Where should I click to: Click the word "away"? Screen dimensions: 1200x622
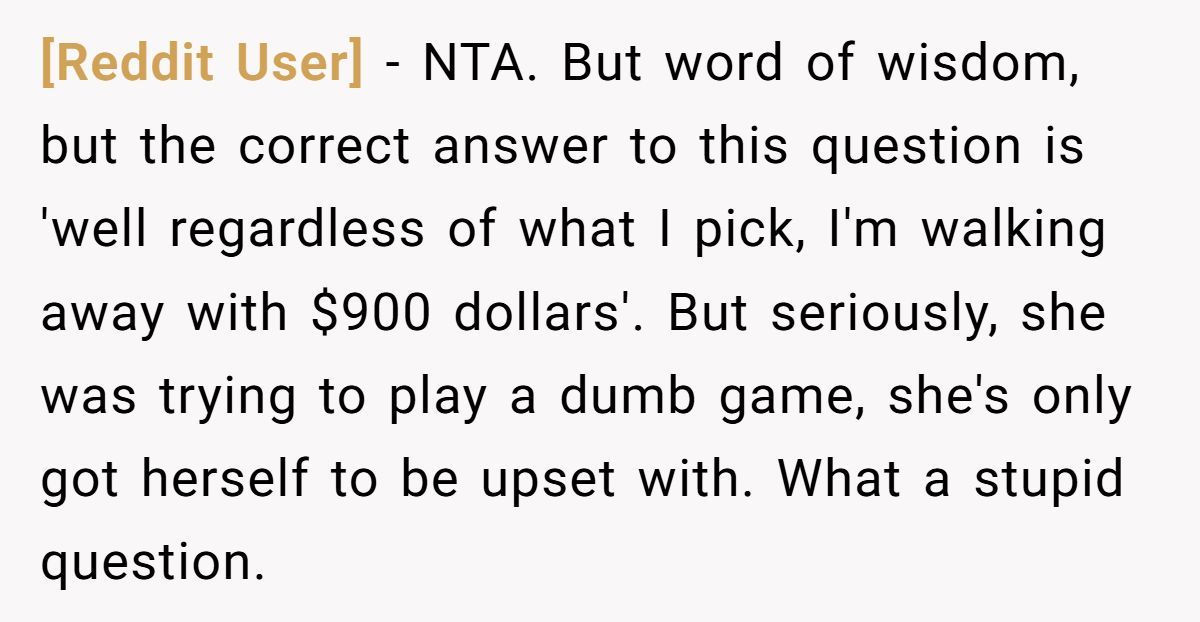coord(100,314)
